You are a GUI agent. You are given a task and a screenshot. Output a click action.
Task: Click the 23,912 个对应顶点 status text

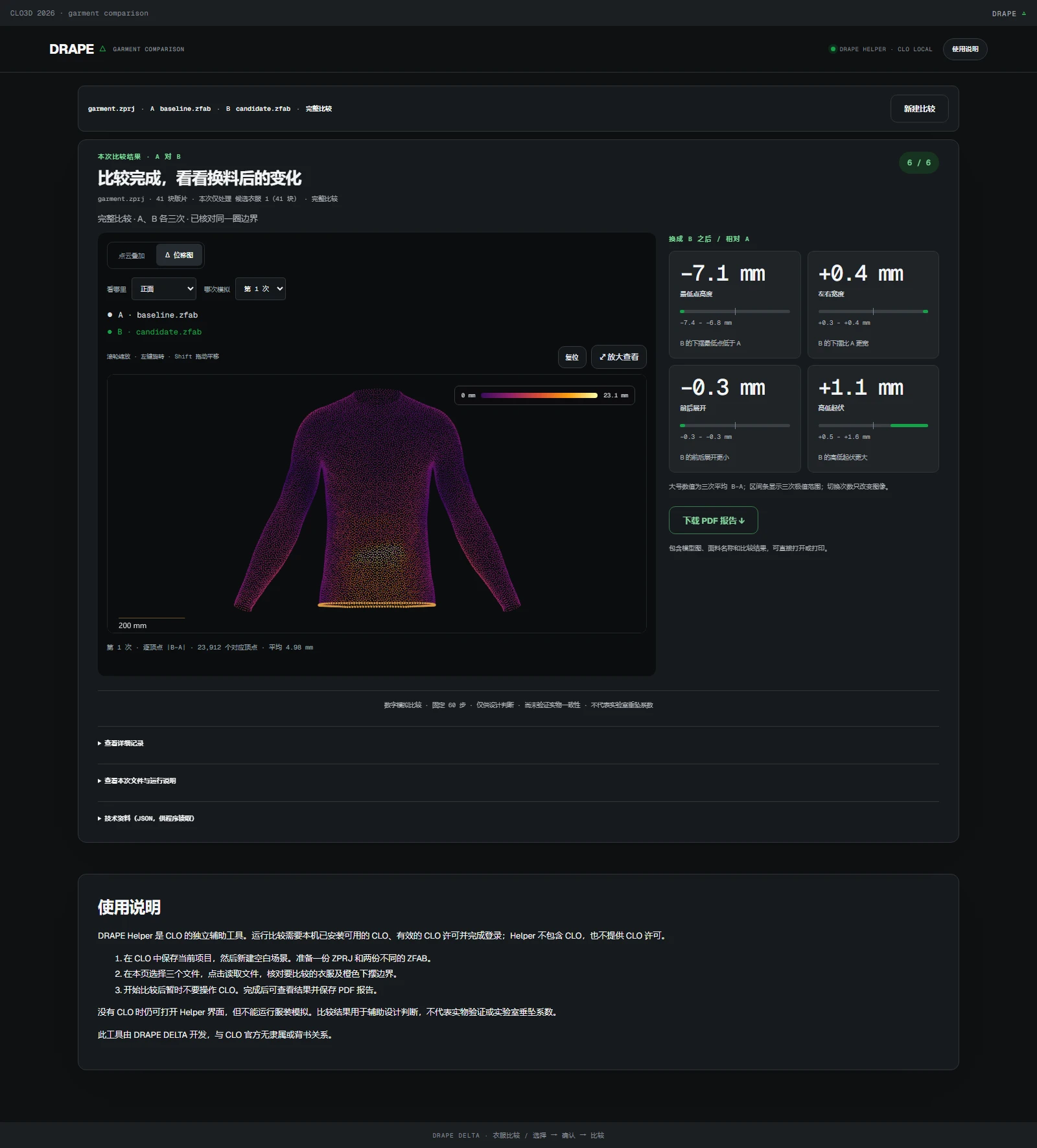pyautogui.click(x=227, y=648)
